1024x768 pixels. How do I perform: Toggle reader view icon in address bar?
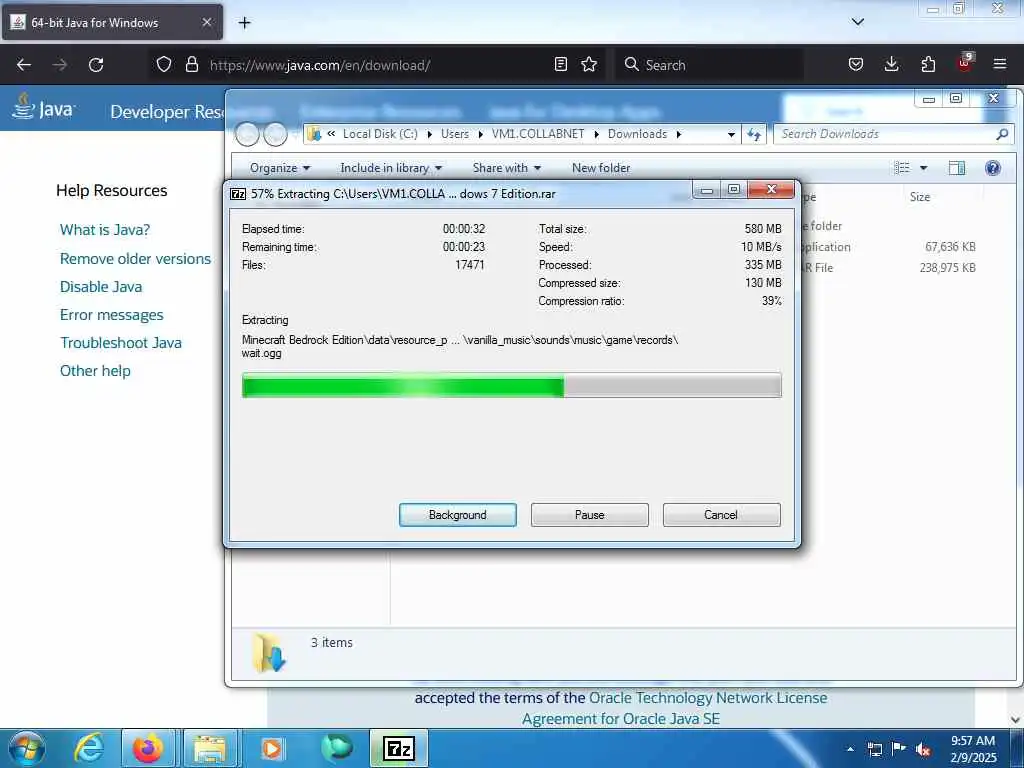point(560,64)
